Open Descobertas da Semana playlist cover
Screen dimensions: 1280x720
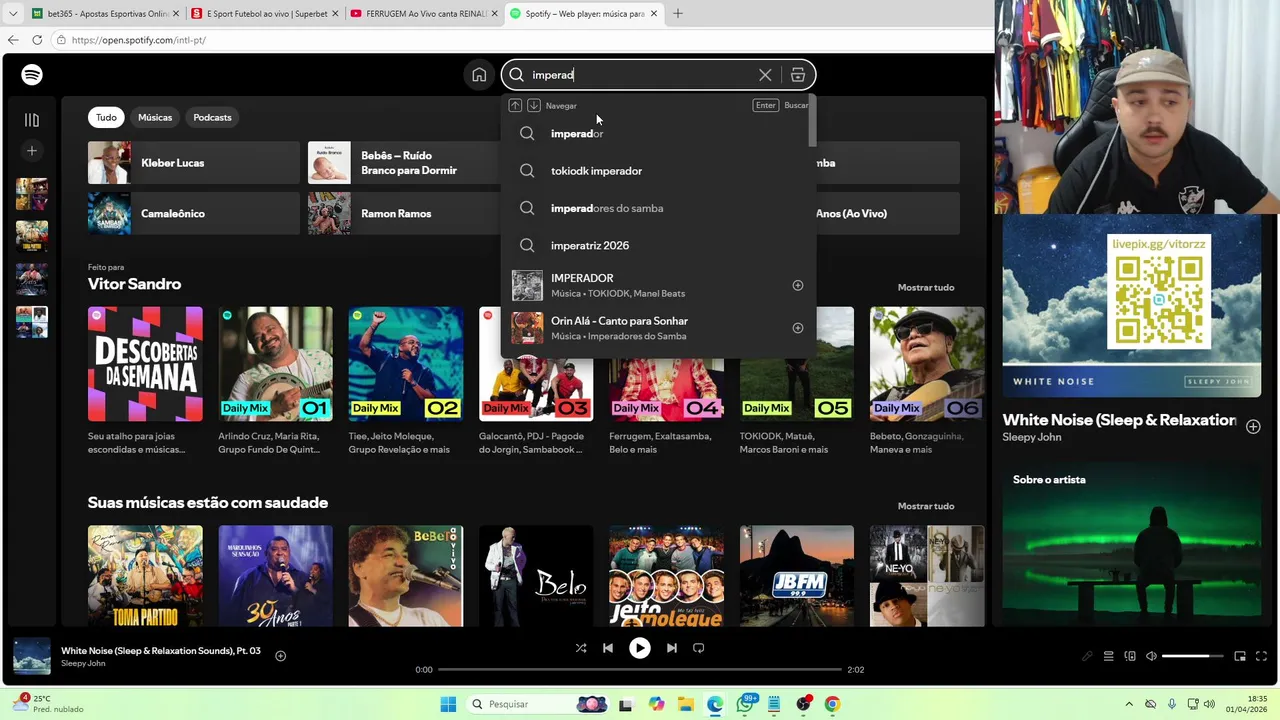[x=145, y=364]
